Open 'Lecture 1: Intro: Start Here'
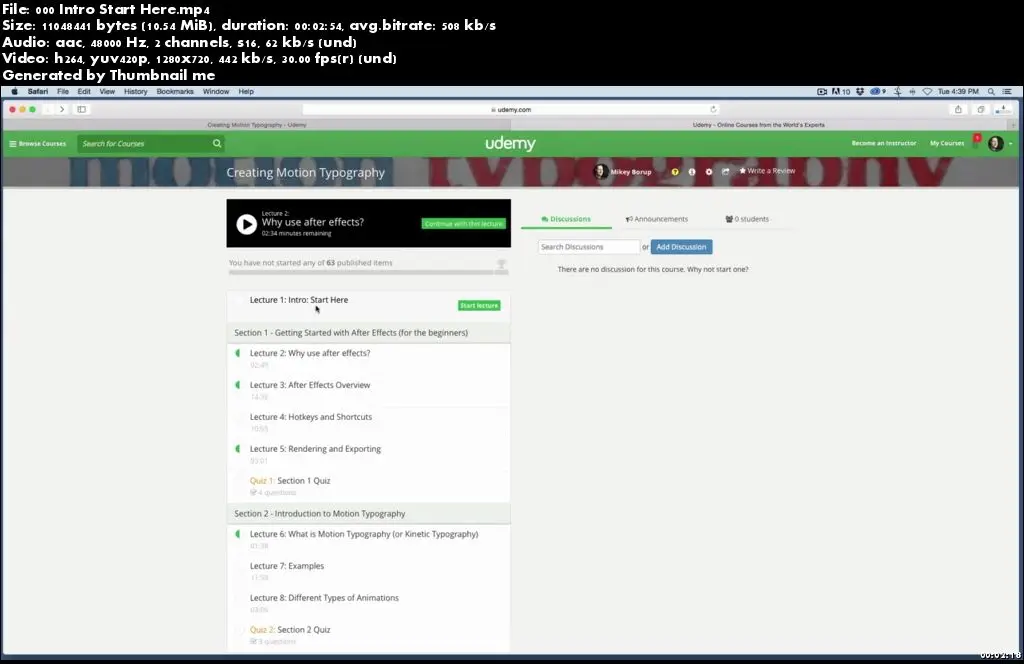The width and height of the screenshot is (1024, 664). point(298,300)
